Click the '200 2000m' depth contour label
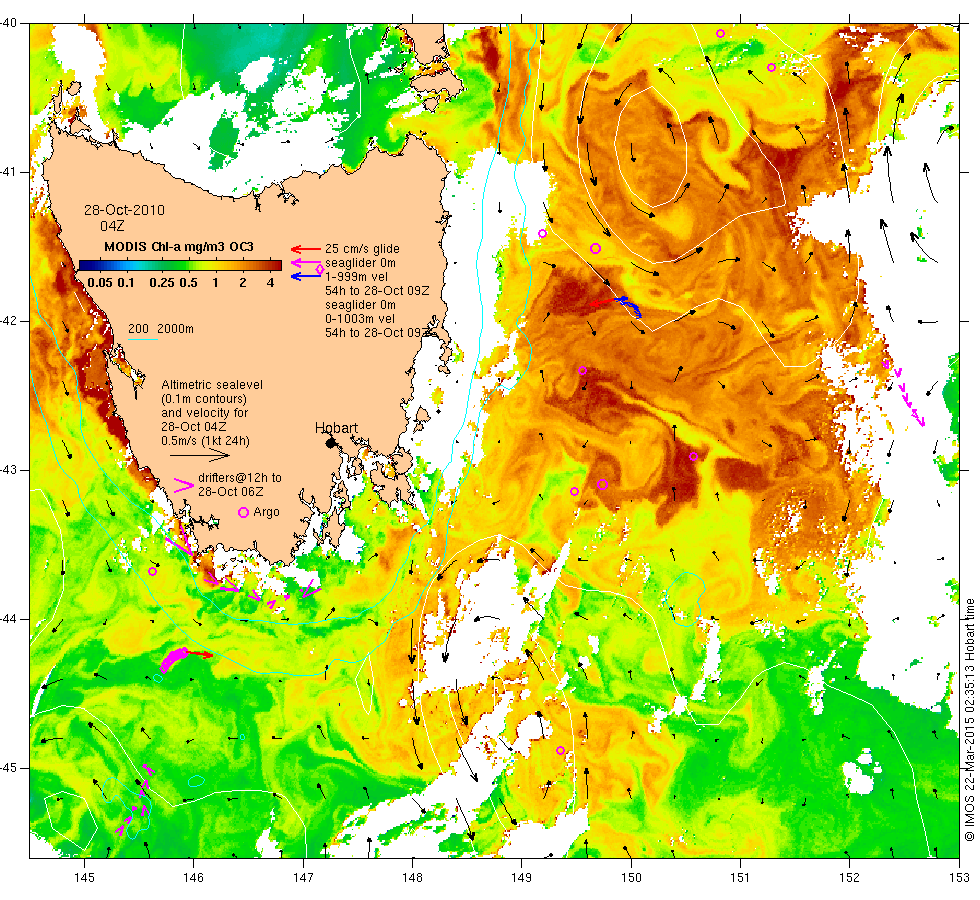Screen dimensions: 980x900 point(161,329)
